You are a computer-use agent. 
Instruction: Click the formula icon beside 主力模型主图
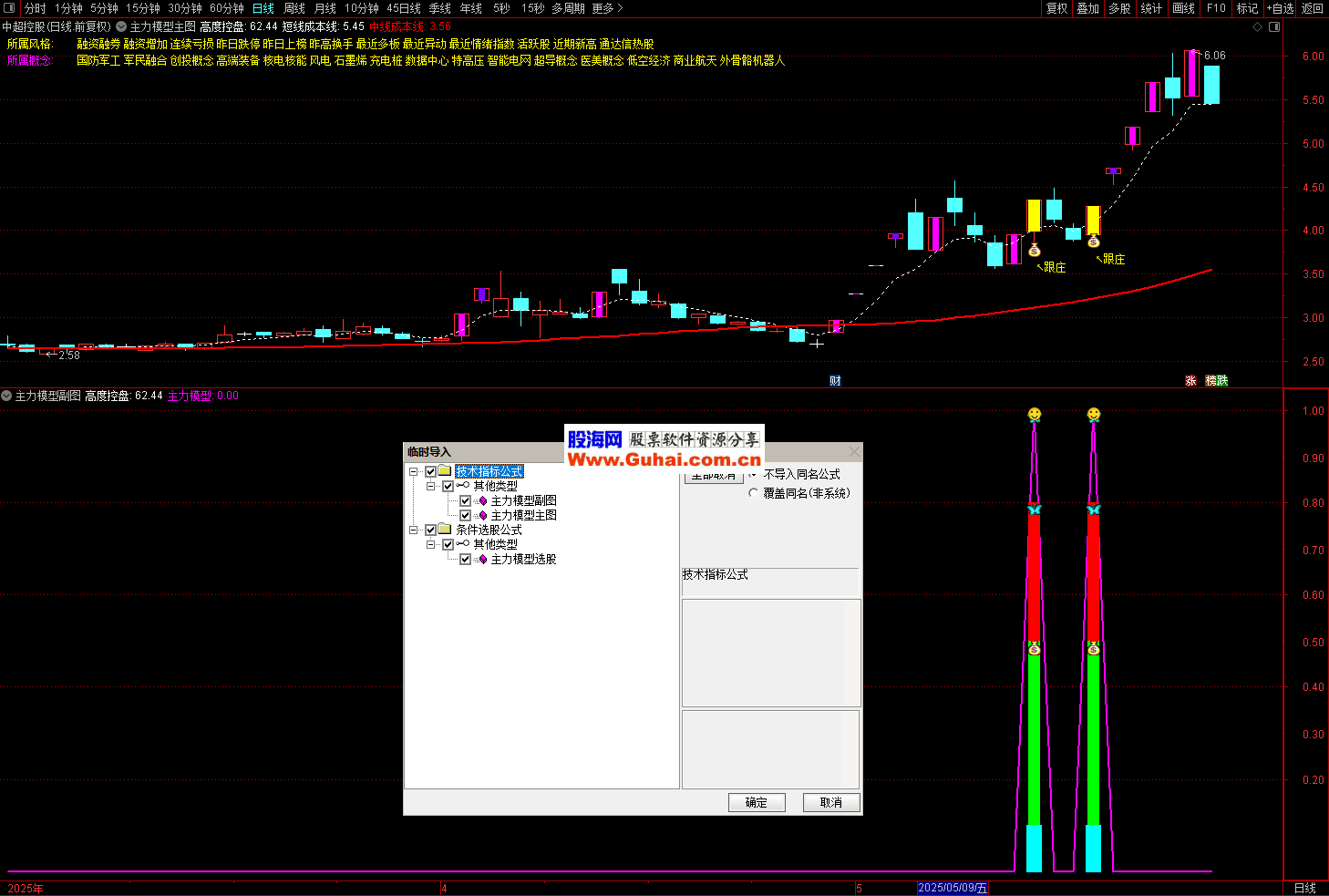click(x=482, y=515)
